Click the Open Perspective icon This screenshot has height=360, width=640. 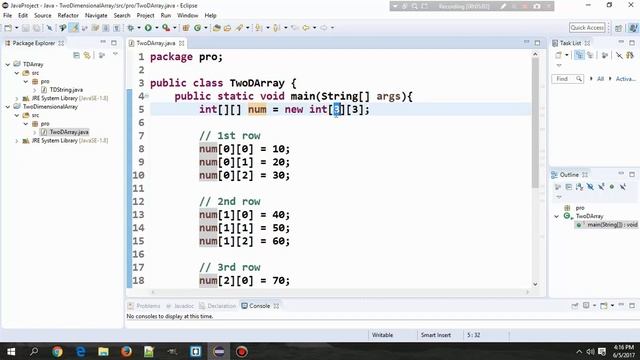coord(619,28)
